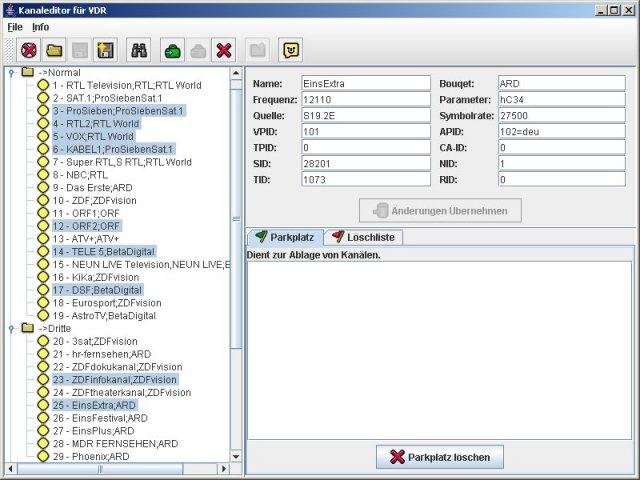Click the Quelle field showing S19.2E
Screen dimensions: 640x480
366,116
